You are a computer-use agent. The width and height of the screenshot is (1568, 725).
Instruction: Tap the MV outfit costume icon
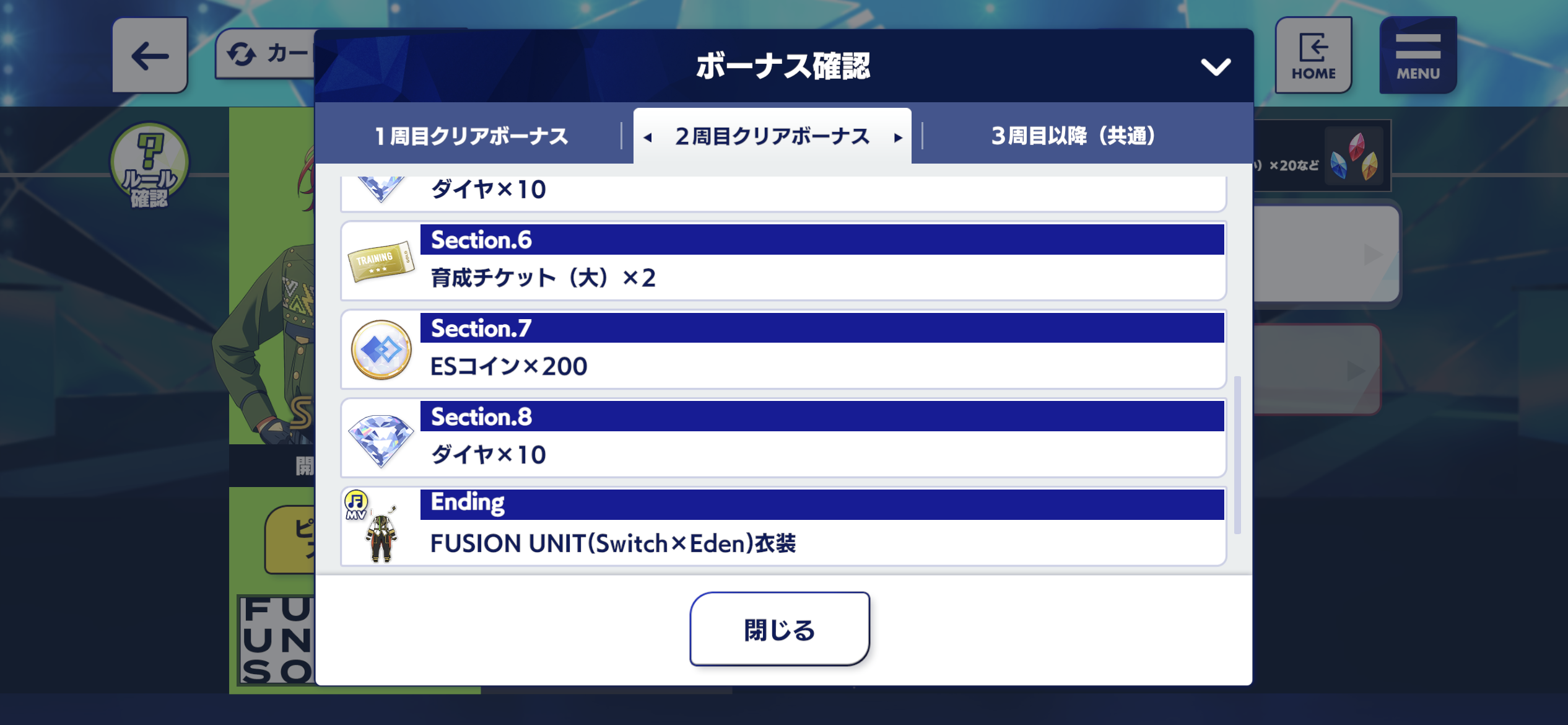pyautogui.click(x=373, y=527)
